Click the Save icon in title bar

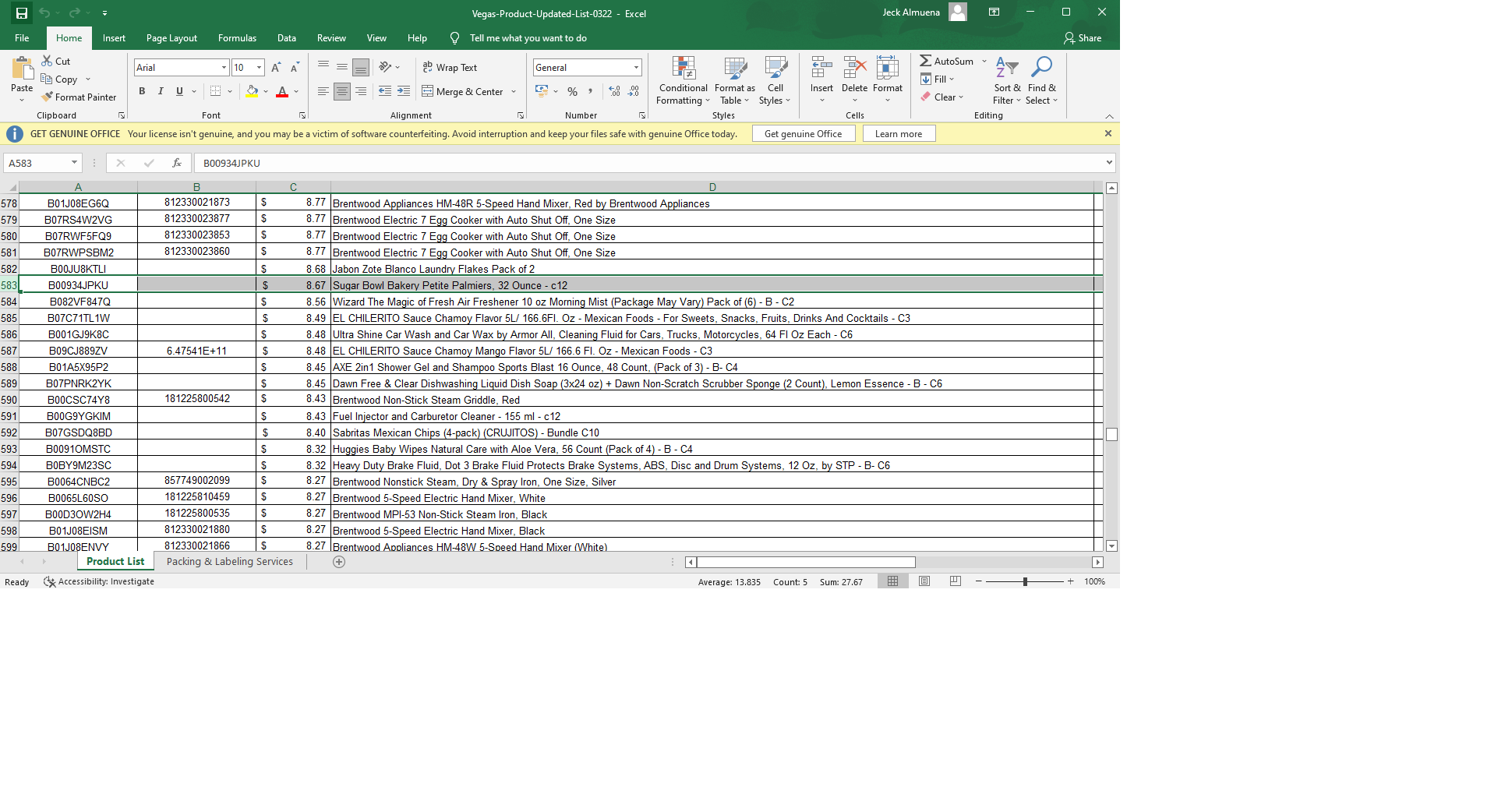click(21, 13)
